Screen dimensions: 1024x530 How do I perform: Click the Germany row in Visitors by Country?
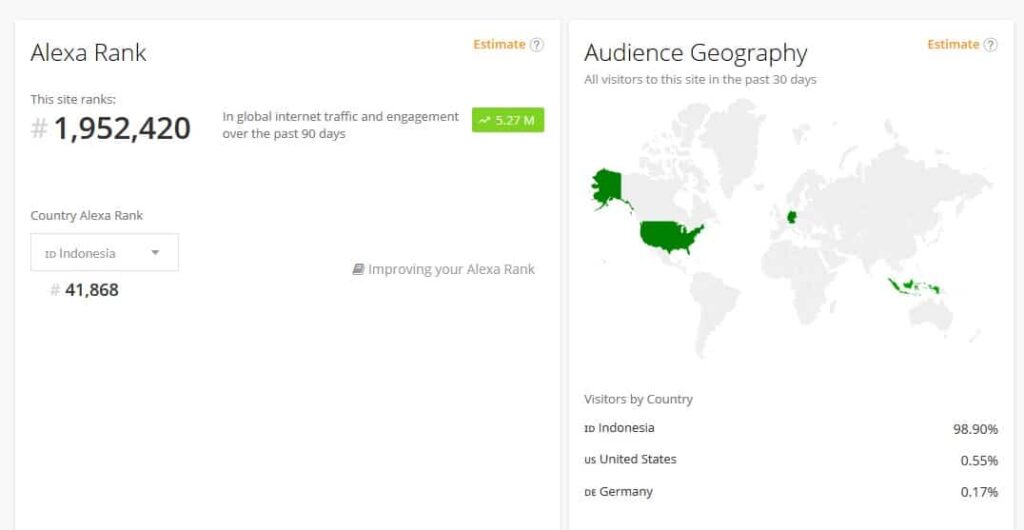(791, 491)
